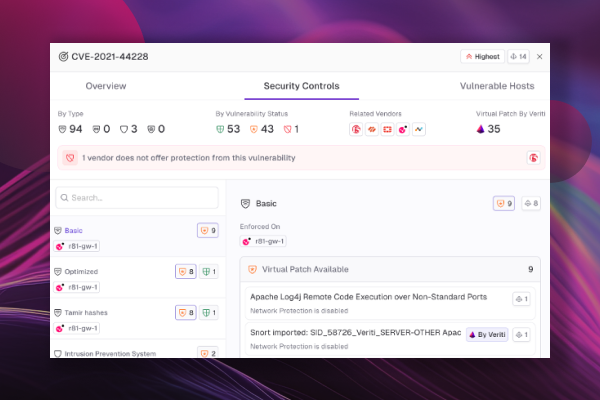The height and width of the screenshot is (400, 600).
Task: Click the 1 badge on the Apache Log4j entry
Action: click(522, 299)
